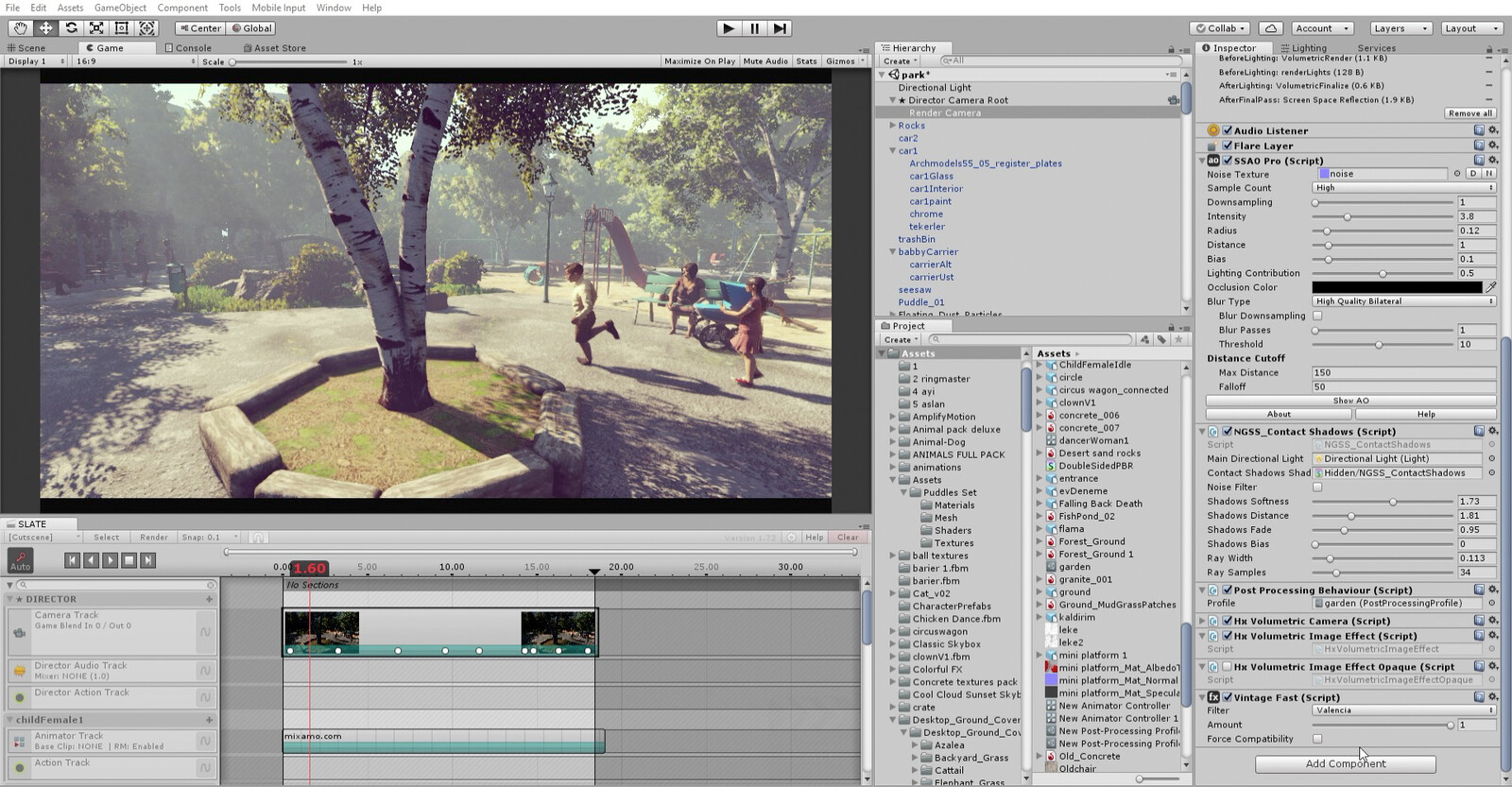Jump to SLATE timeline end
Screen dimensions: 1512x787
click(147, 560)
